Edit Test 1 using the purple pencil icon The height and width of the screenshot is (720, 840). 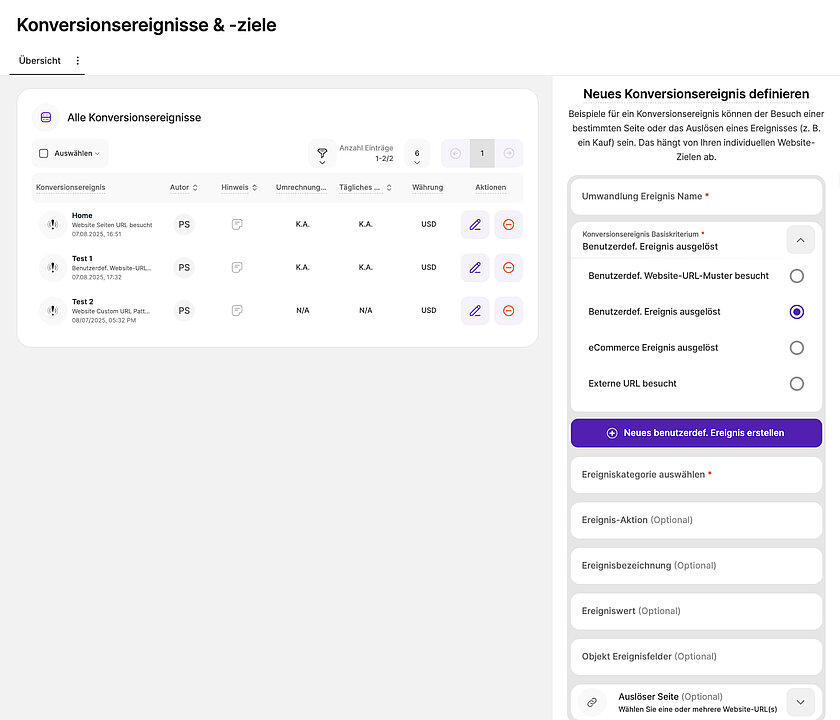(x=474, y=267)
